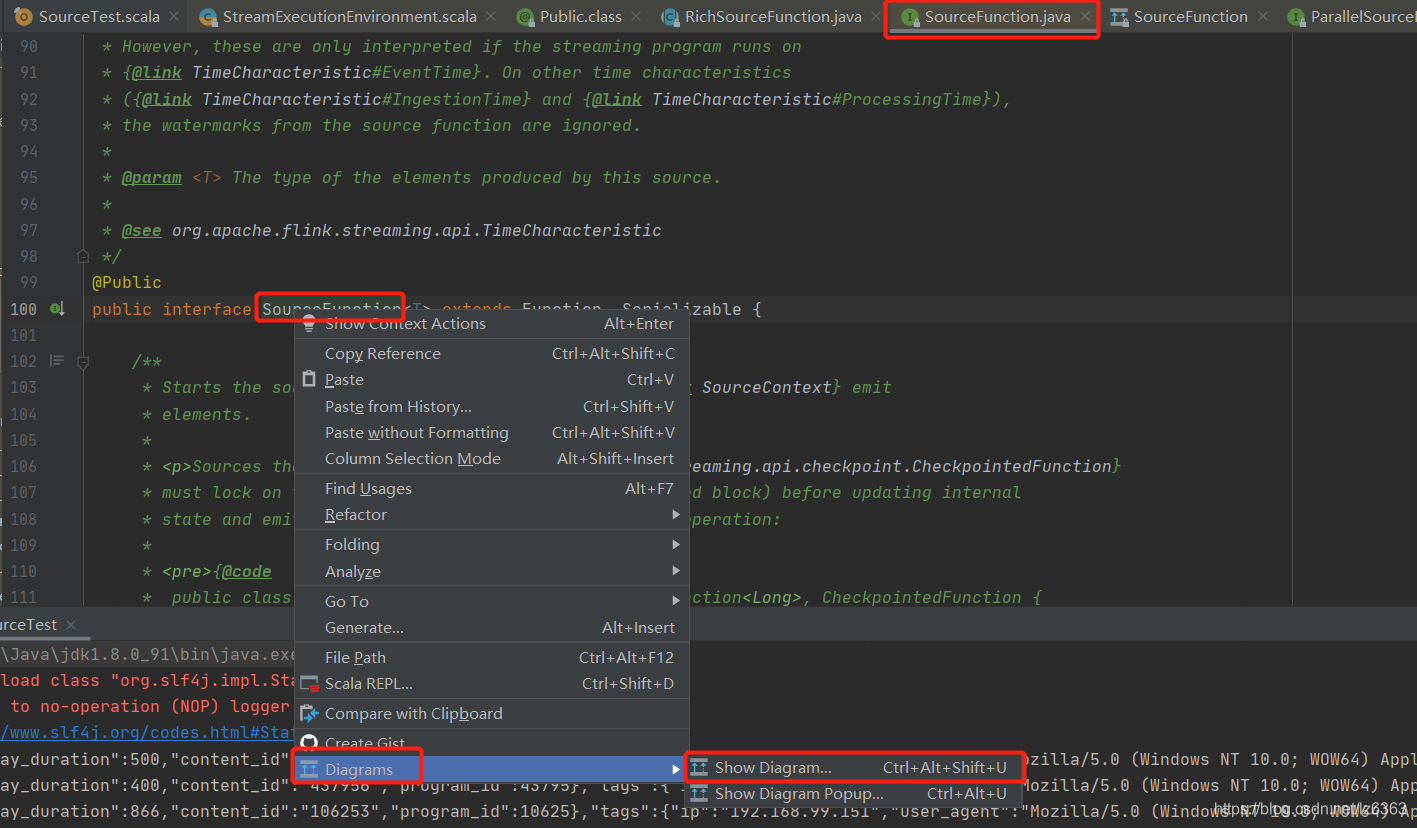Click the class icon on RichSourceFunction.java tab
This screenshot has width=1417, height=828.
pos(670,17)
